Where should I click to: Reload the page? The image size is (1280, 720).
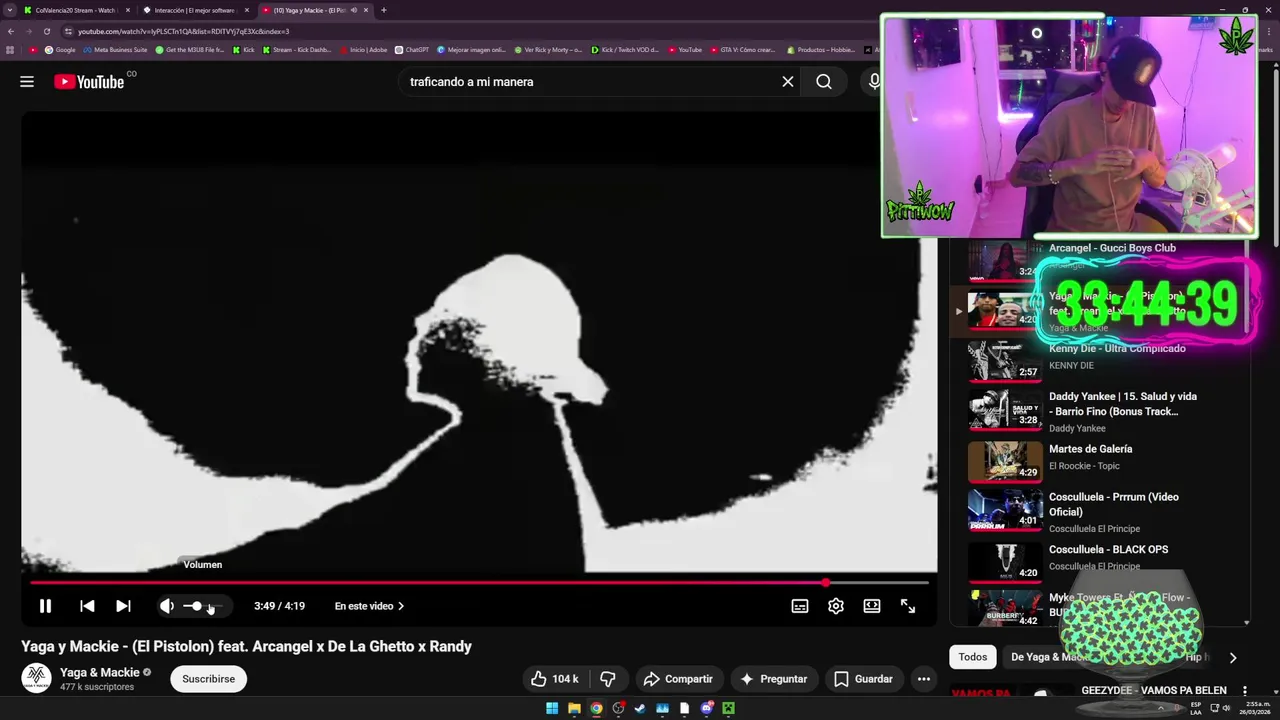pos(46,31)
